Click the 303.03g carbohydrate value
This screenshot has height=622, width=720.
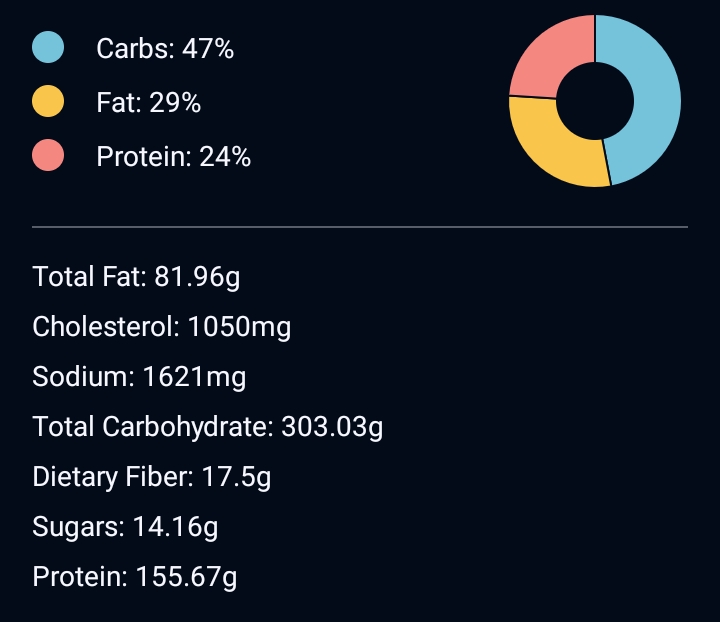(x=332, y=427)
